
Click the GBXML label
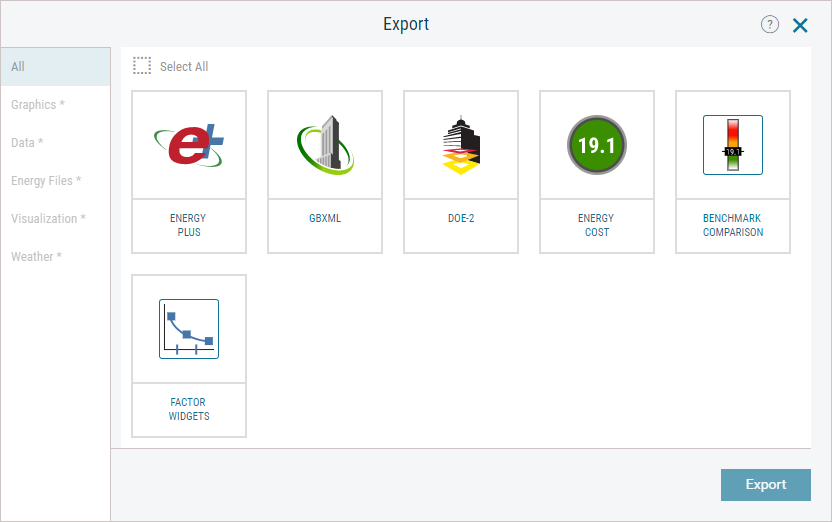coord(325,219)
